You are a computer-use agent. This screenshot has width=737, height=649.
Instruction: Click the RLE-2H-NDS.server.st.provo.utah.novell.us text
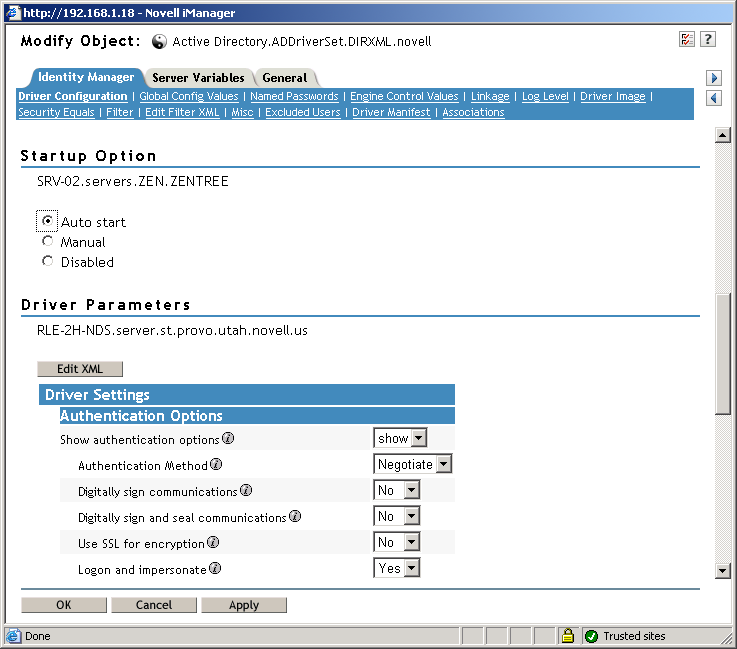172,330
